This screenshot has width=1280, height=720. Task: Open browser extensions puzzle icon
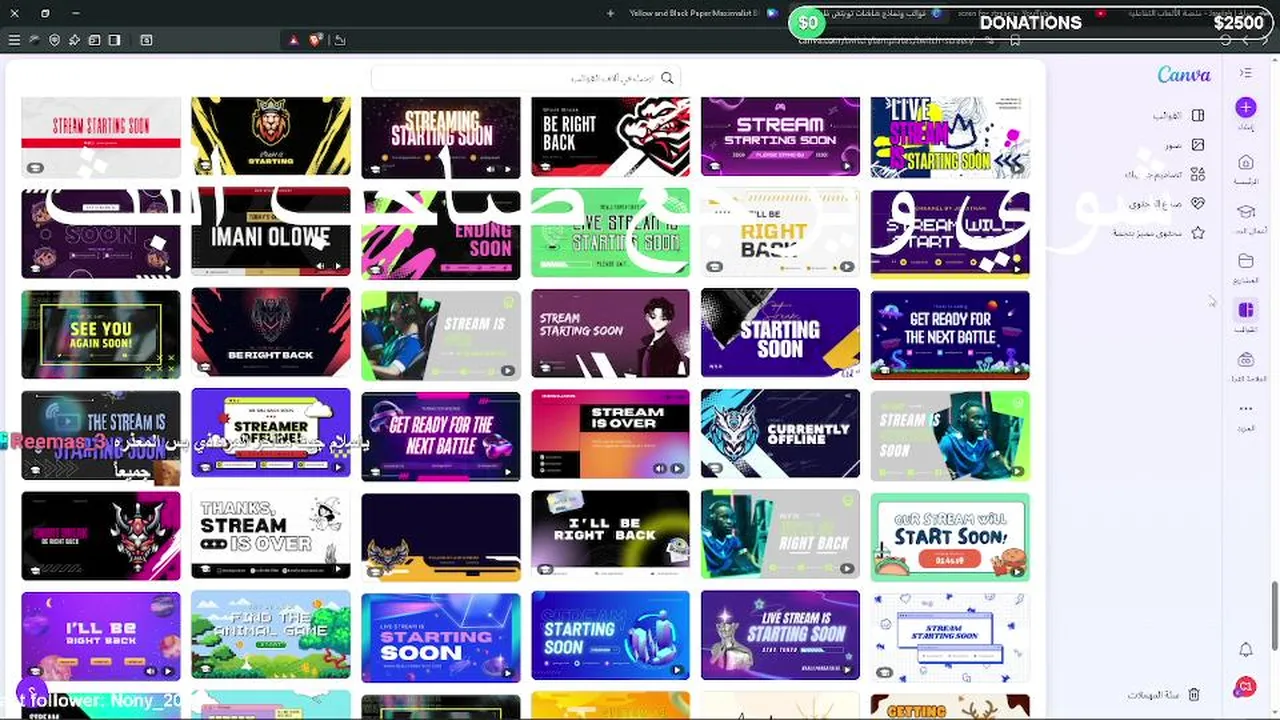74,40
